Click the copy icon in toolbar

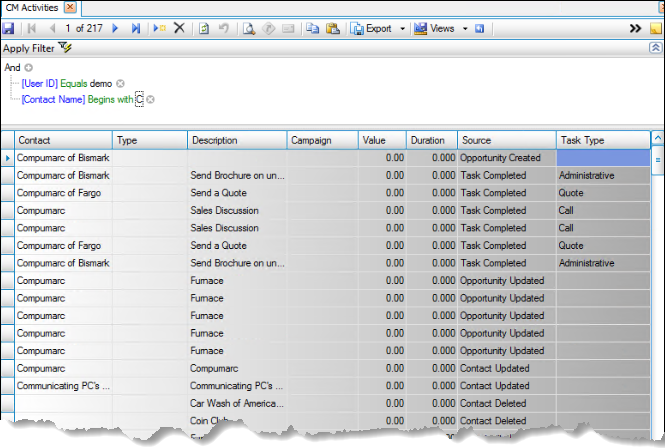coord(313,28)
